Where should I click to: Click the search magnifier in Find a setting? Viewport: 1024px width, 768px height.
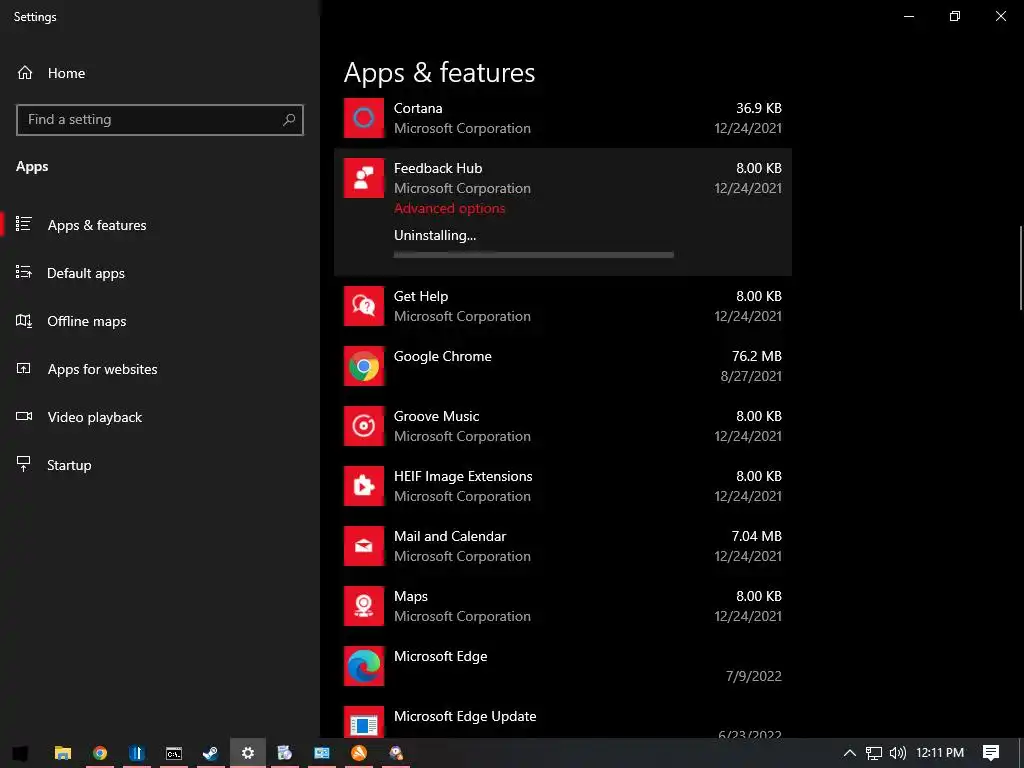289,120
